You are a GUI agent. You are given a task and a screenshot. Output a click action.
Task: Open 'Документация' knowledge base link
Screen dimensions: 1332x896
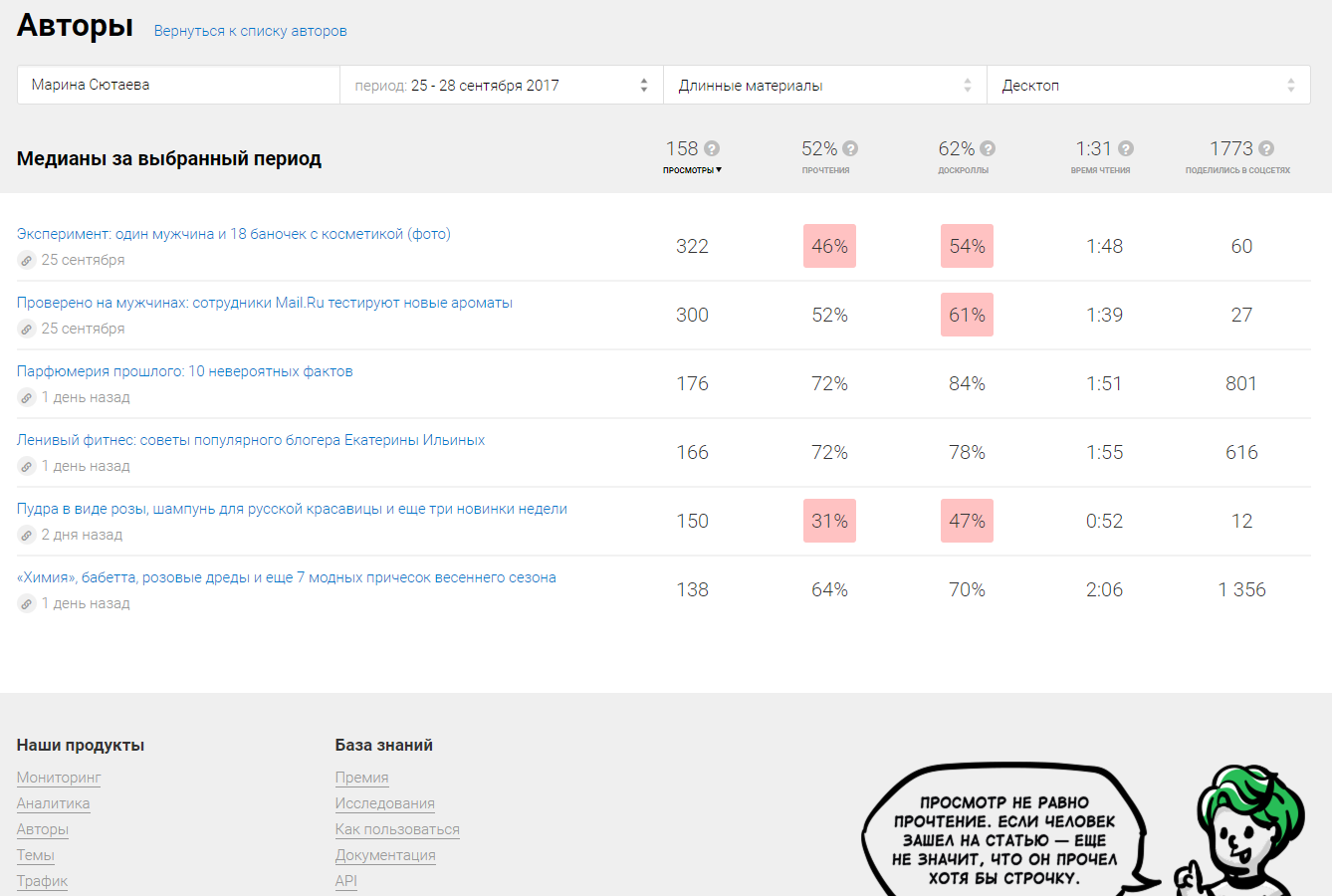click(x=385, y=855)
